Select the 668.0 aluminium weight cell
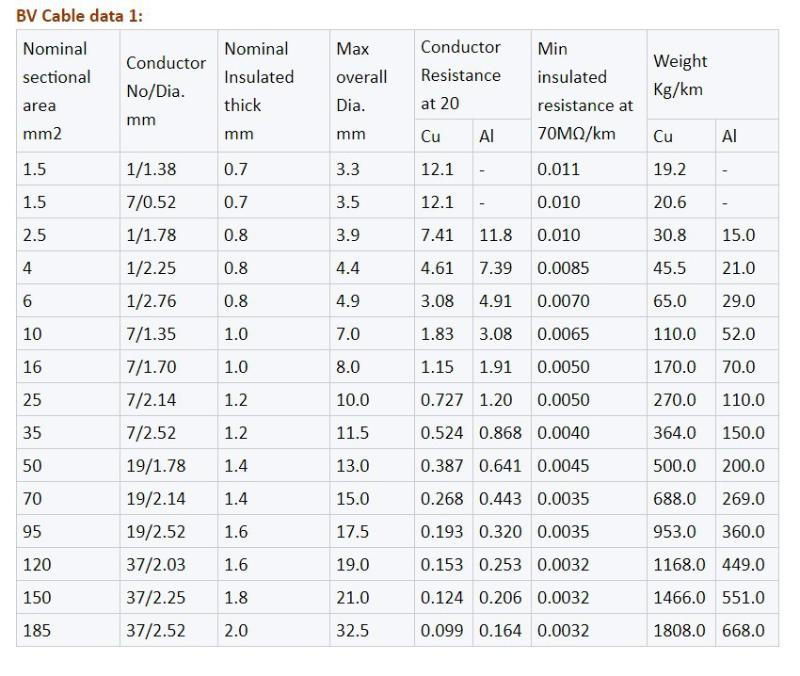The height and width of the screenshot is (676, 800). pyautogui.click(x=743, y=631)
